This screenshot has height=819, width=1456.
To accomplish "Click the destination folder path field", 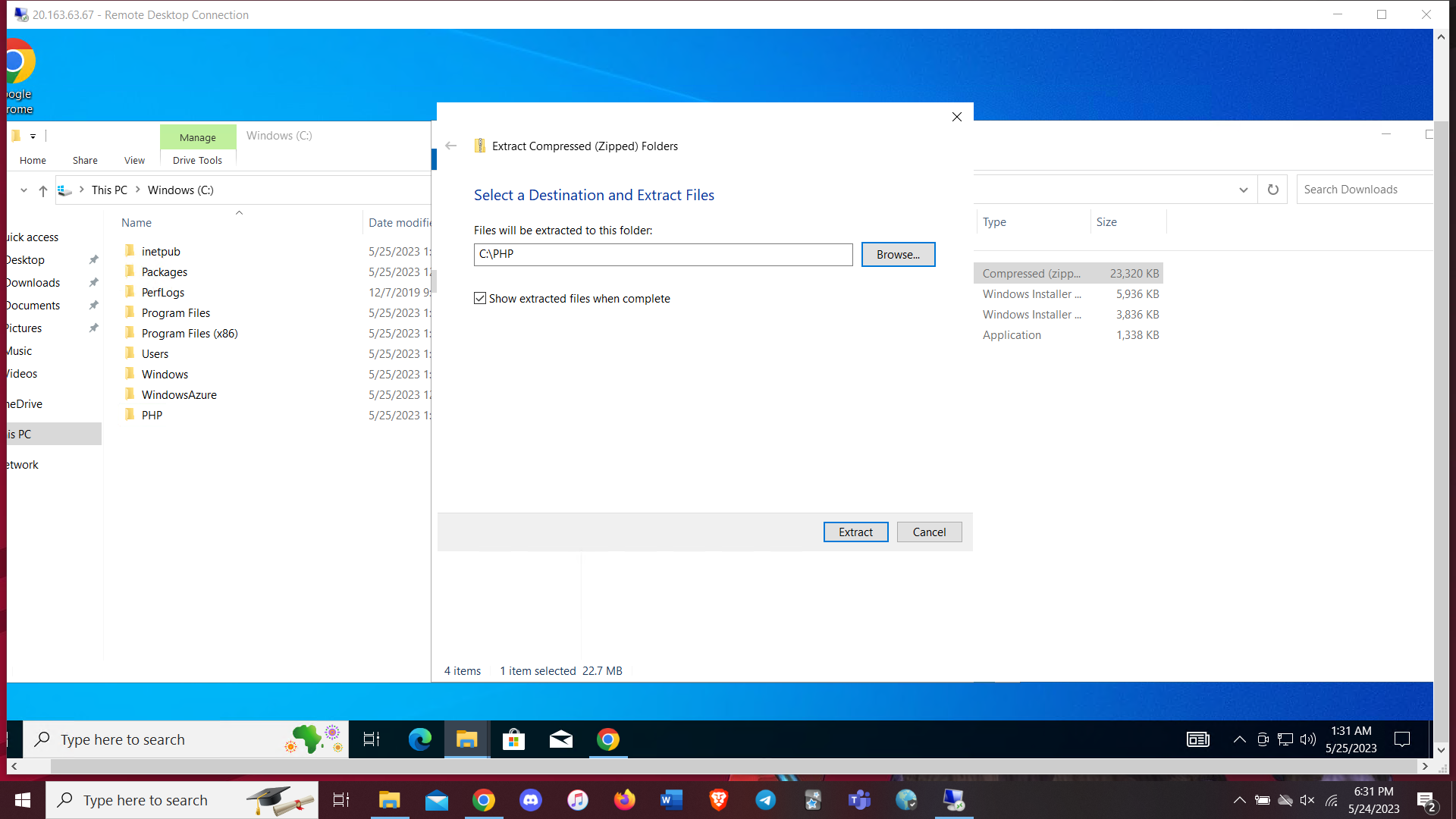I will (x=663, y=255).
